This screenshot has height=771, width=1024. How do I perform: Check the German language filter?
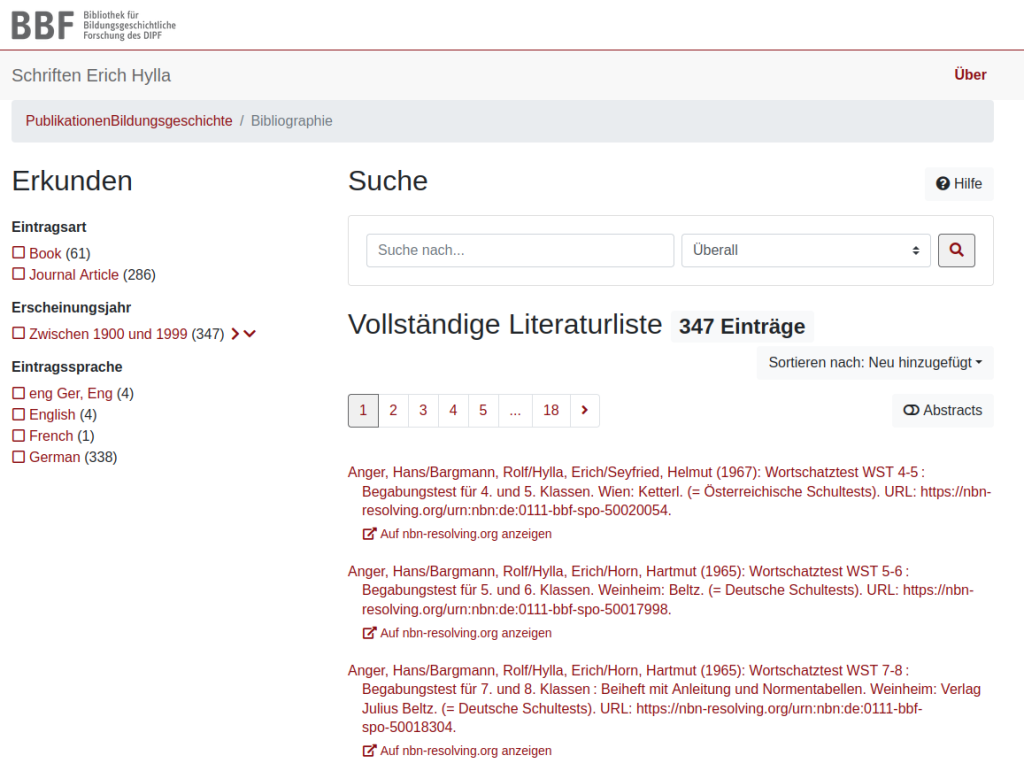[x=18, y=457]
